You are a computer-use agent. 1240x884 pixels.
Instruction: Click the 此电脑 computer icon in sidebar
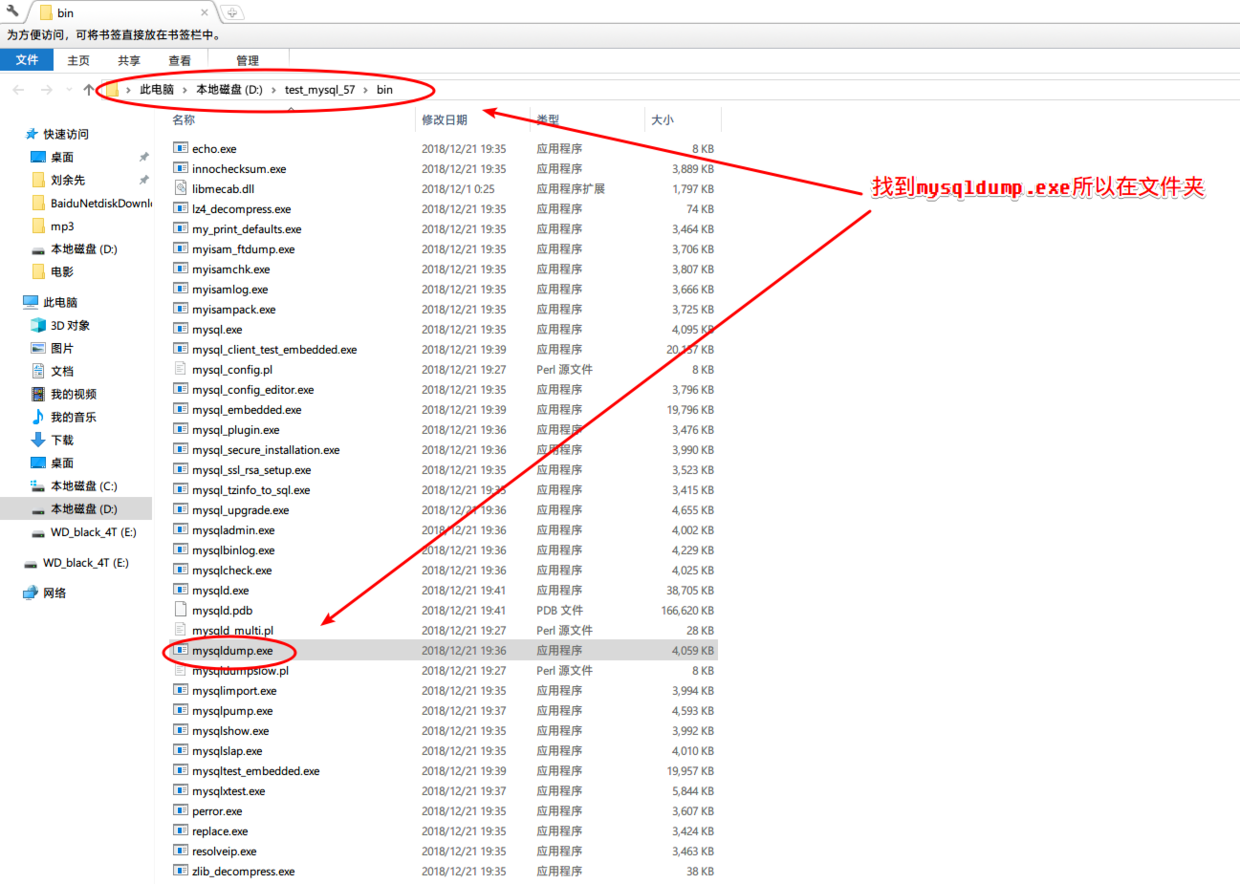pos(30,302)
